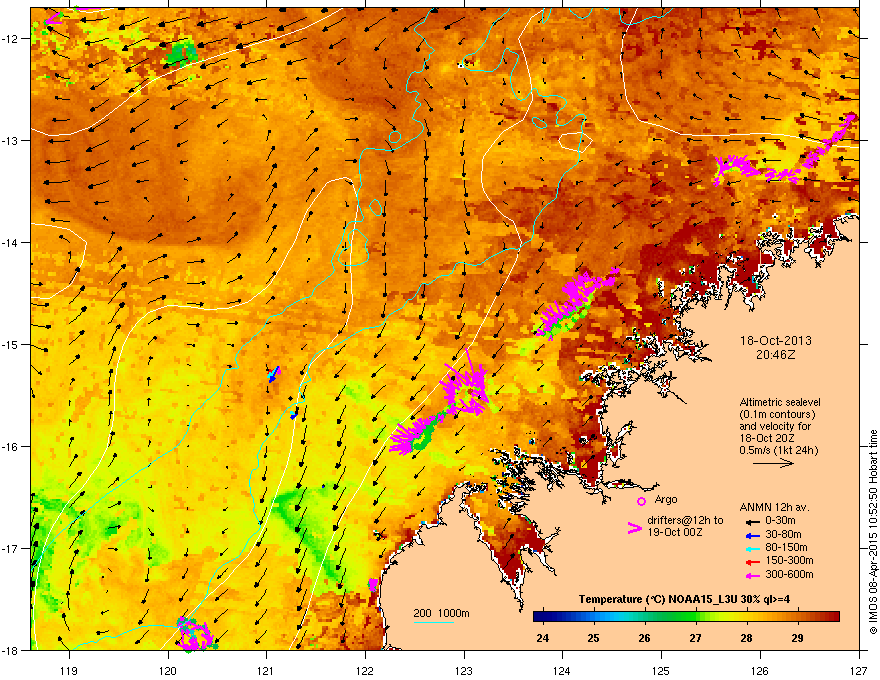Click the blue-cyan current arrow near 121°E, -15.3
The width and height of the screenshot is (880, 680).
273,374
